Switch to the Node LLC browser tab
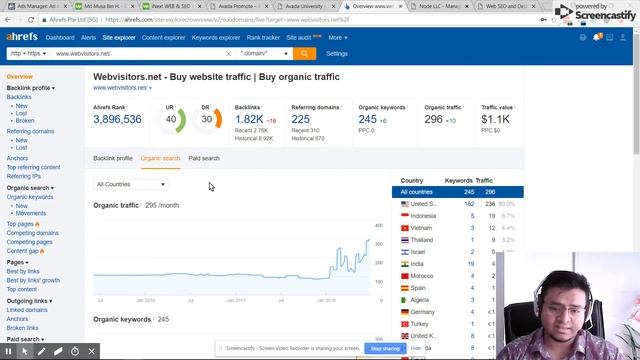The height and width of the screenshot is (360, 640). (439, 7)
